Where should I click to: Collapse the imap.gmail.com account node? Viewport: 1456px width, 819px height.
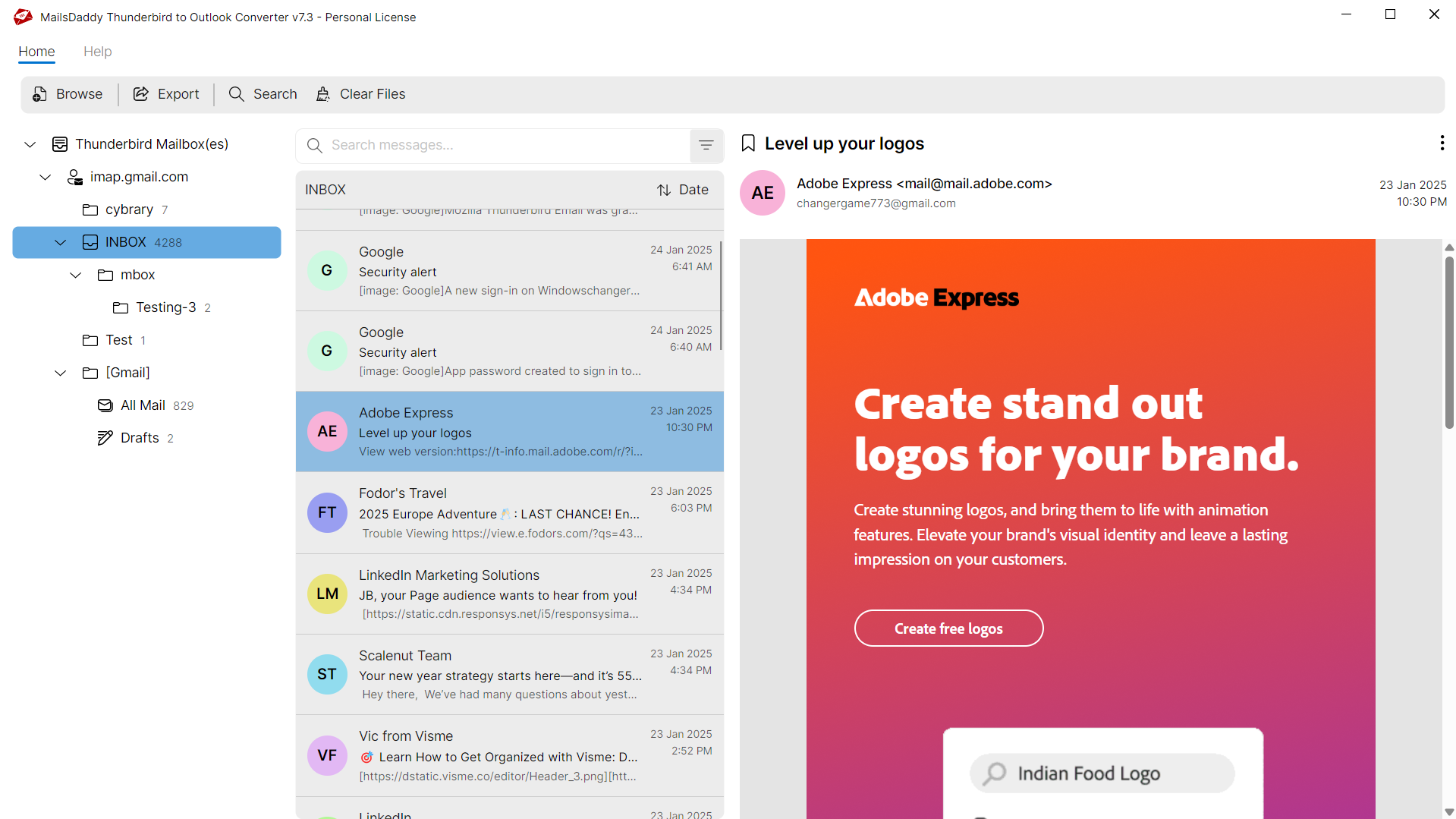click(x=46, y=177)
